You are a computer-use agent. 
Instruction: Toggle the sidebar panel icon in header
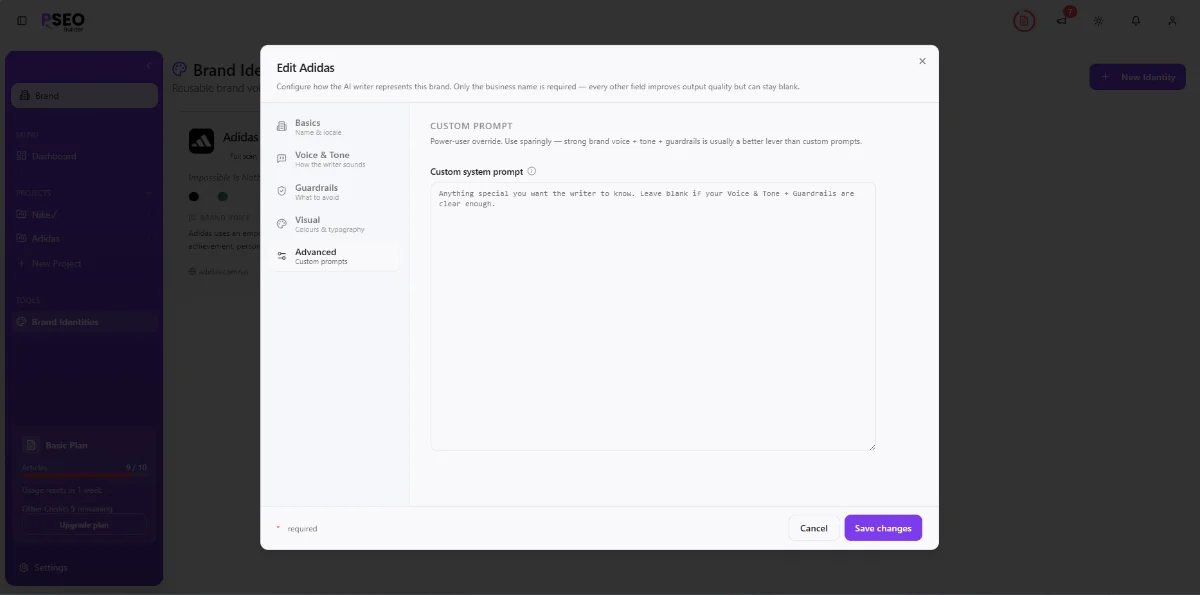pos(22,20)
